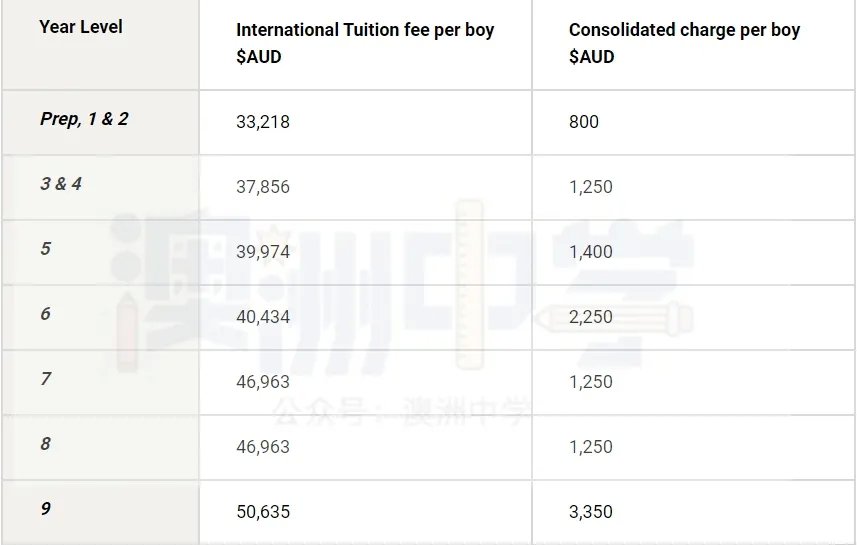Click the 39,974 tuition fee for Year 5
The height and width of the screenshot is (545, 857).
[263, 251]
